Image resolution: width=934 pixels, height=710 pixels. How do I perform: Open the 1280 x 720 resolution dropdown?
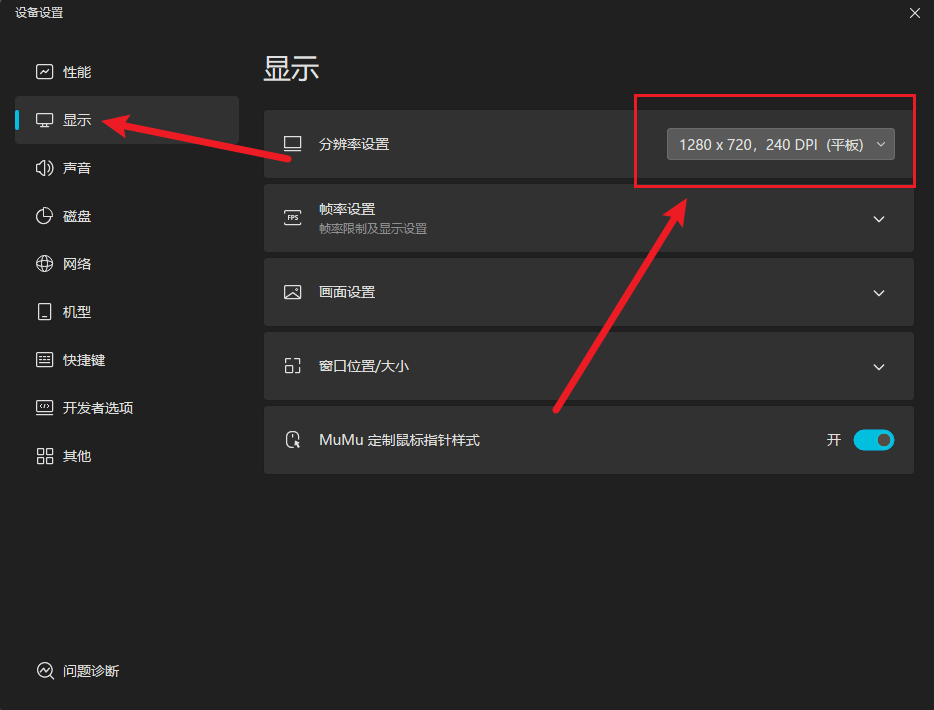[x=781, y=144]
